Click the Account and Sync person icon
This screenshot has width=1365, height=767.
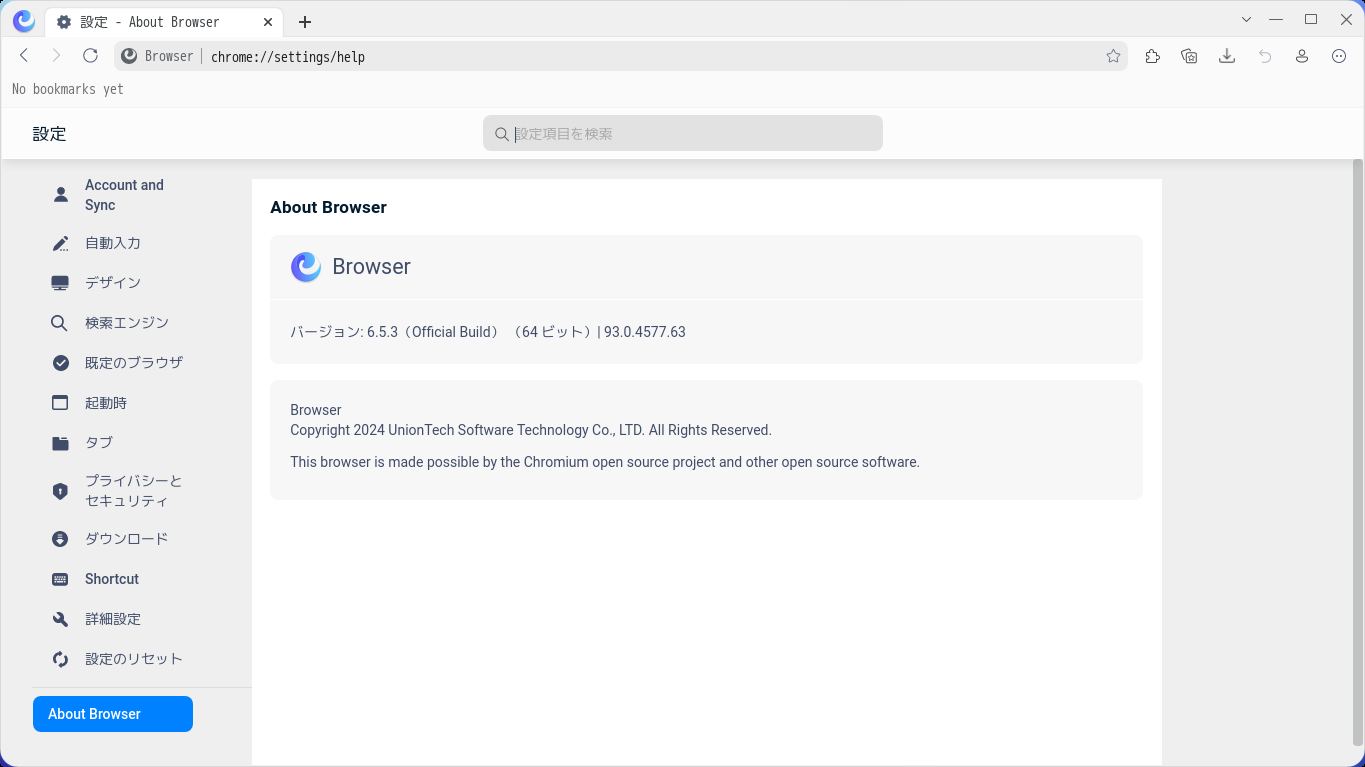click(61, 194)
